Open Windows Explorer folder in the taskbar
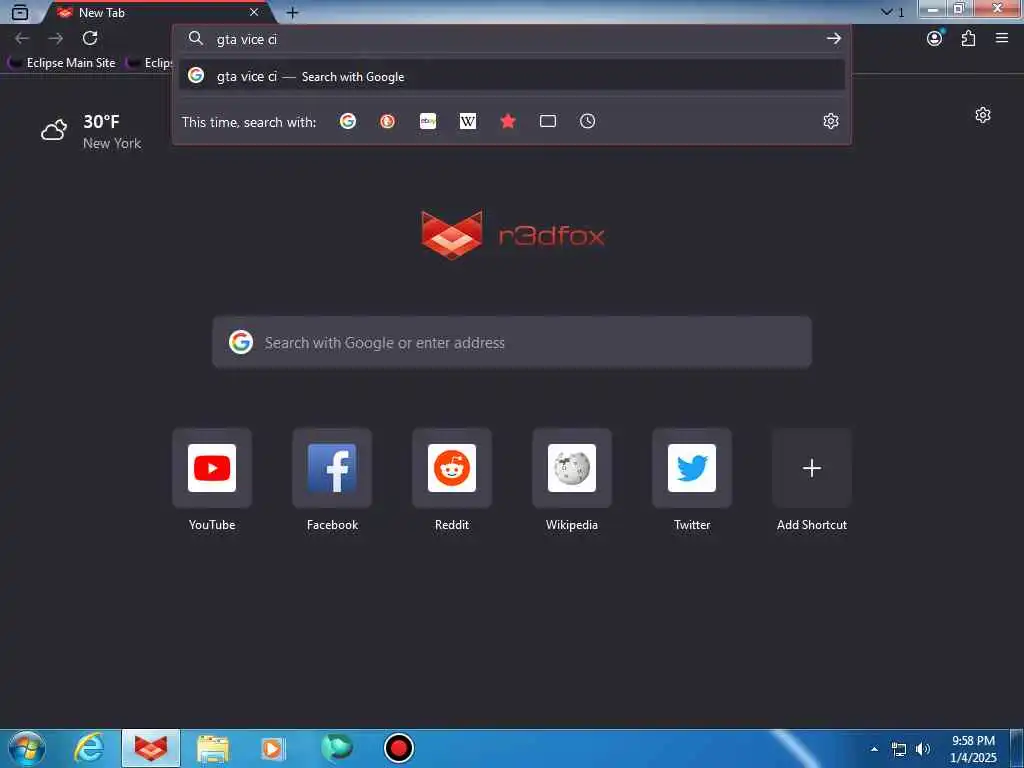This screenshot has width=1024, height=768. [213, 748]
